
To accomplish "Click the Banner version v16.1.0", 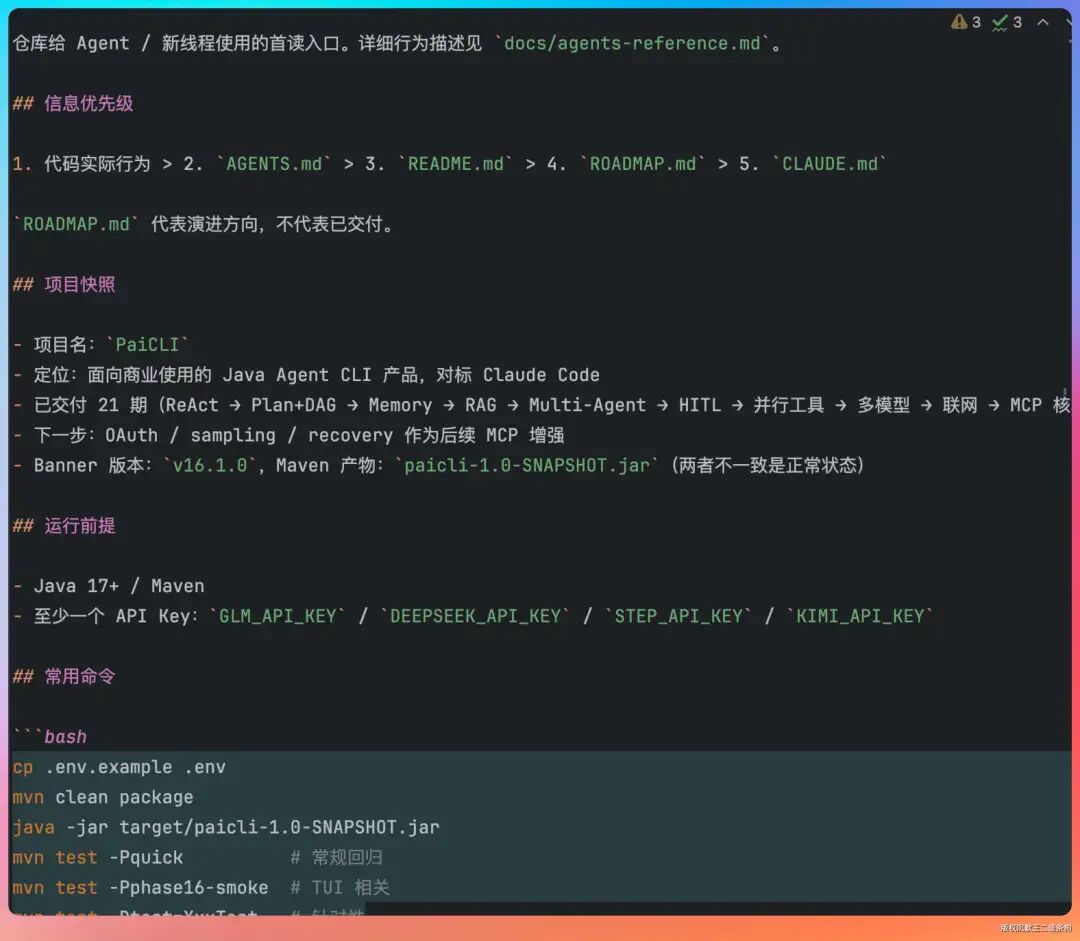I will point(209,466).
